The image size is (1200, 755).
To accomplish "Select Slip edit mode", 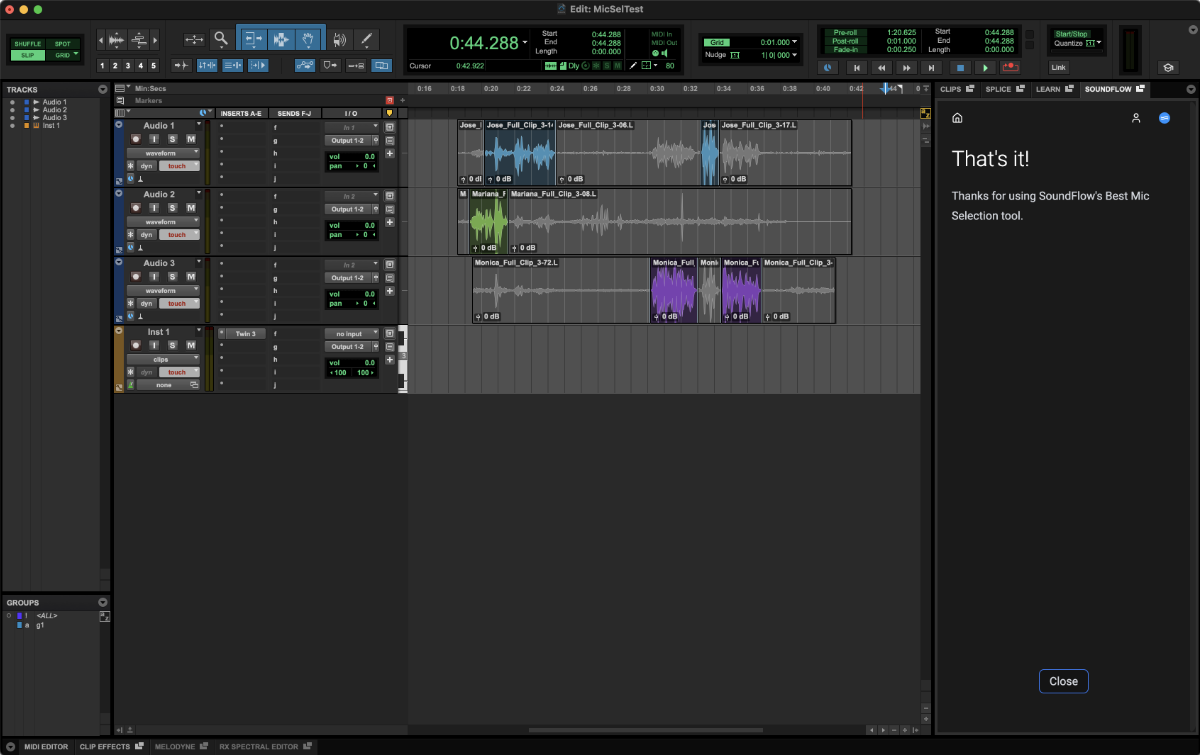I will 28,55.
